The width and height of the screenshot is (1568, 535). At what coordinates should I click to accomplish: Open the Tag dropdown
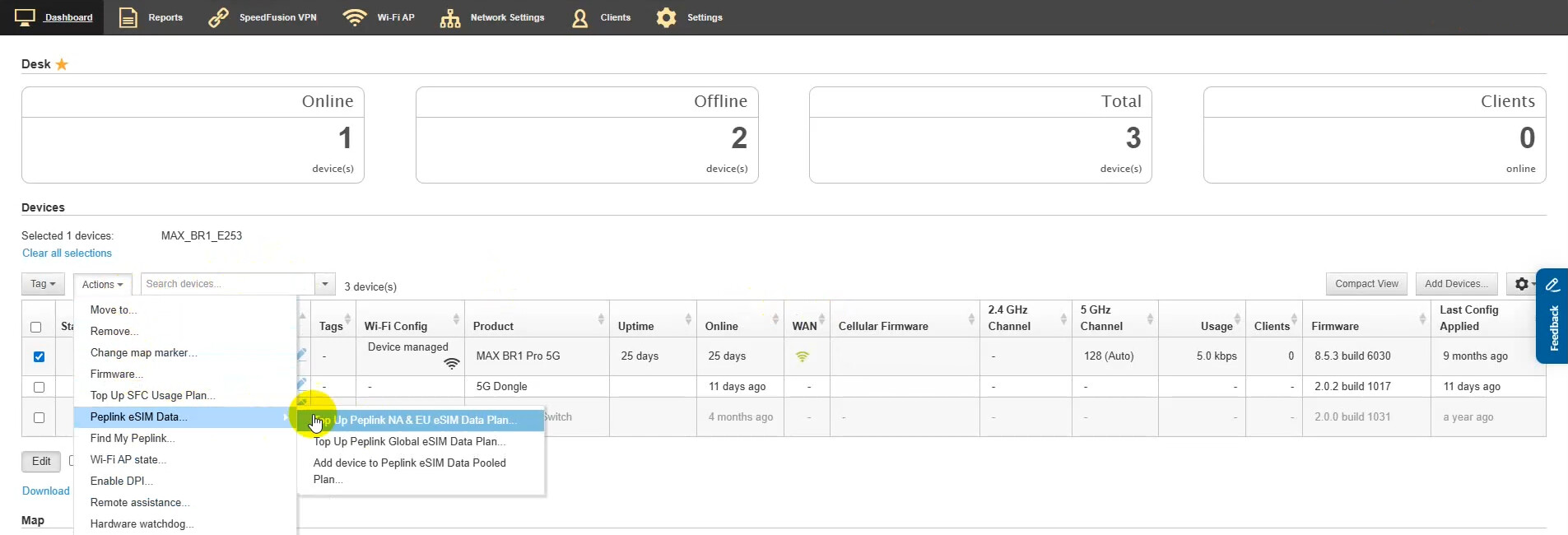pyautogui.click(x=43, y=284)
